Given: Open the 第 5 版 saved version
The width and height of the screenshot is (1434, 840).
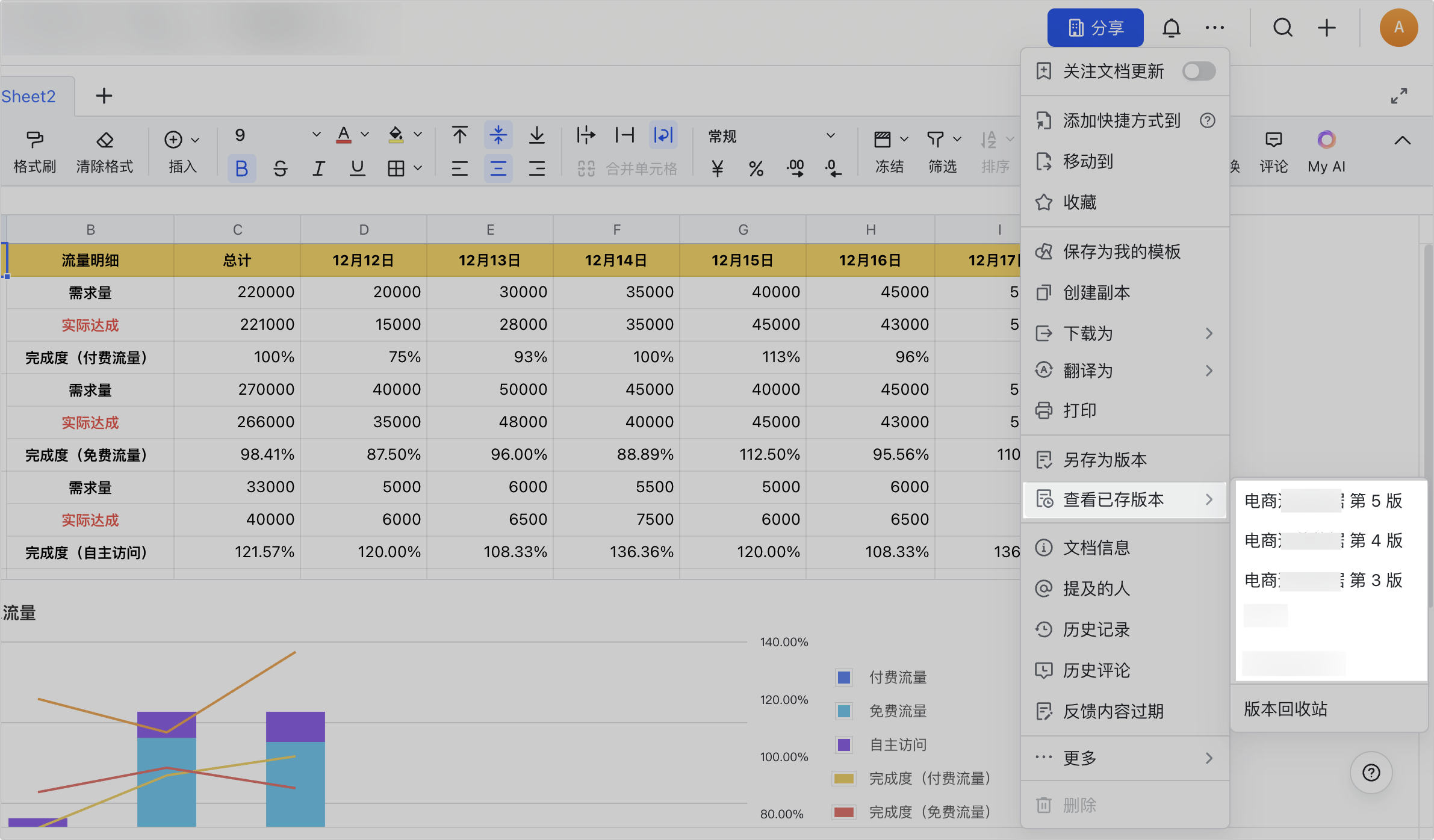Looking at the screenshot, I should click(1323, 501).
